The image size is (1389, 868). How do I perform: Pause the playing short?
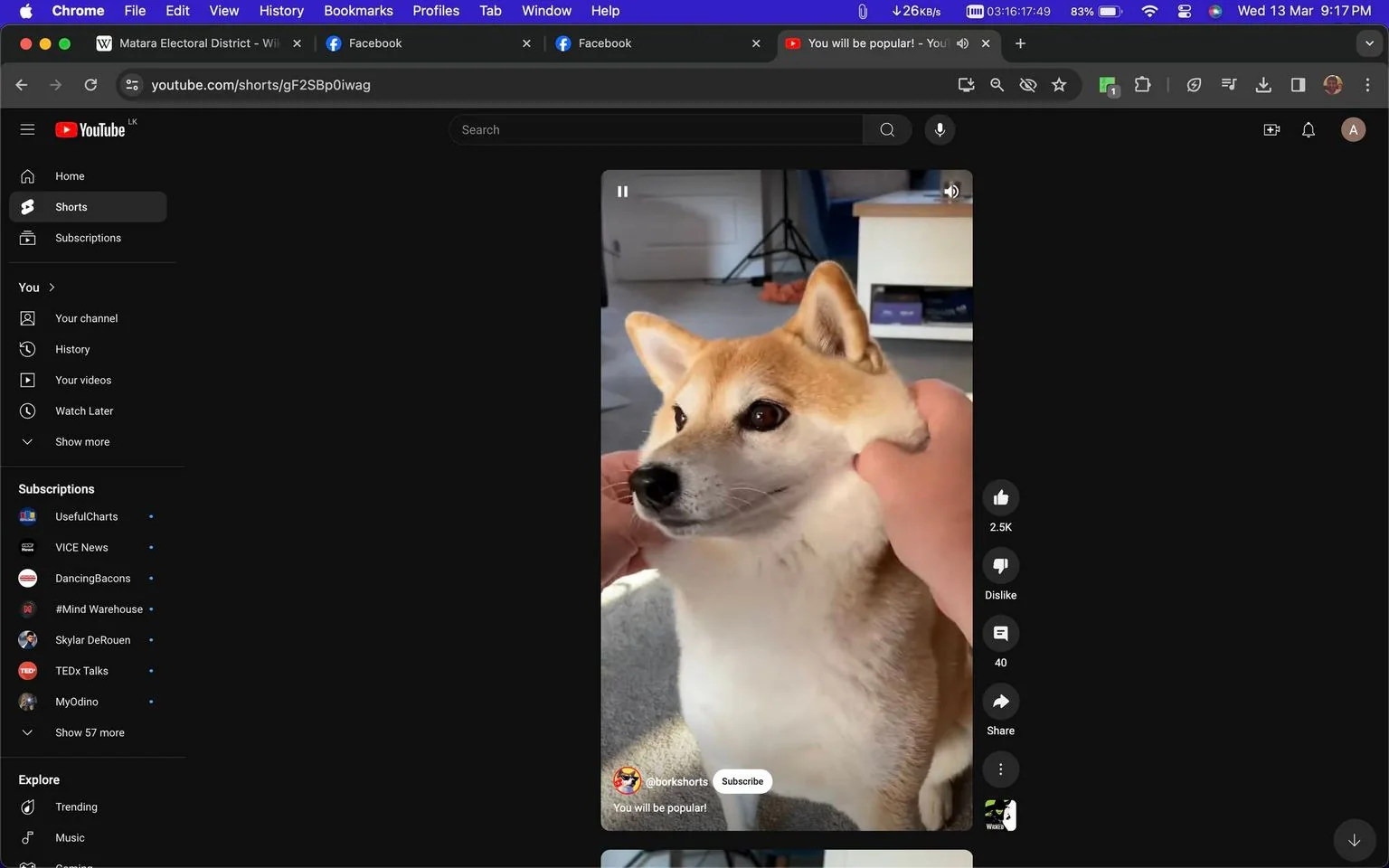622,192
